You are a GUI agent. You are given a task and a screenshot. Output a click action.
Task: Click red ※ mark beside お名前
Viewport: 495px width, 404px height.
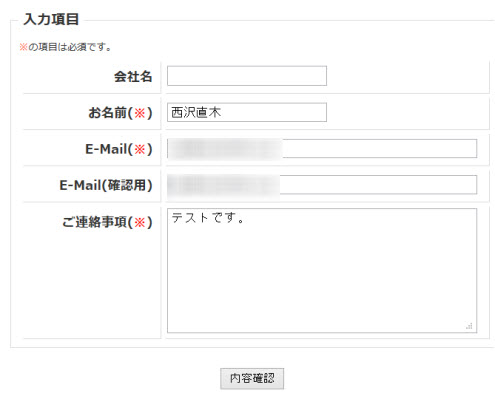click(140, 113)
